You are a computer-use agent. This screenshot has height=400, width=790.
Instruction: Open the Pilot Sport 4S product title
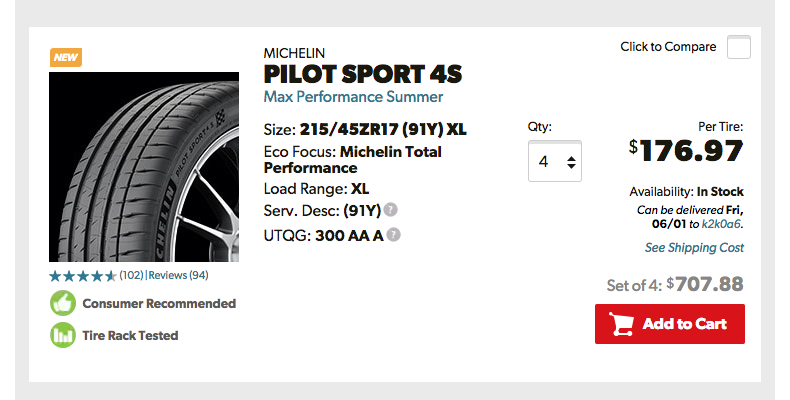point(362,75)
